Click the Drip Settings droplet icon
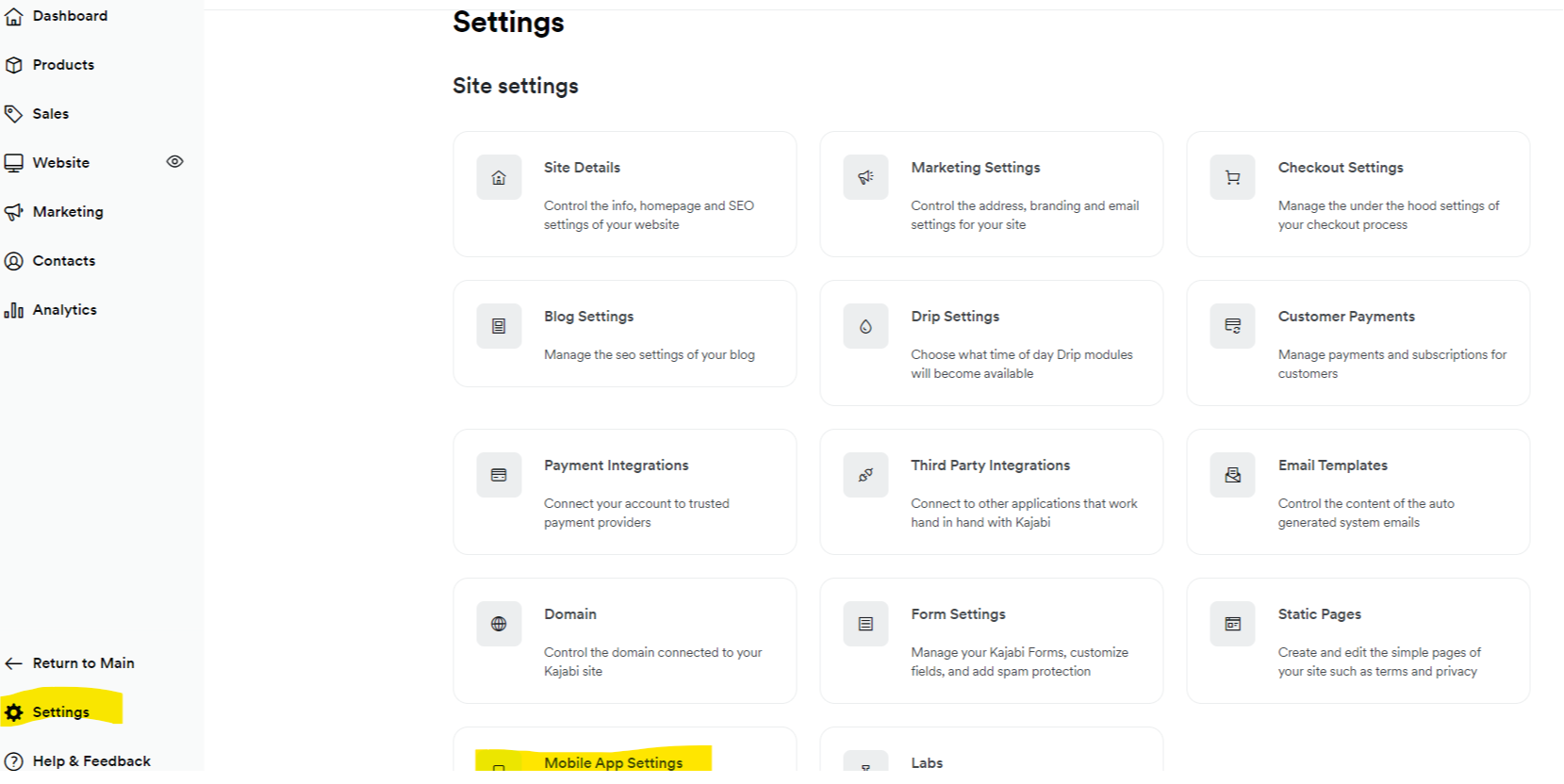1564x784 pixels. 865,326
